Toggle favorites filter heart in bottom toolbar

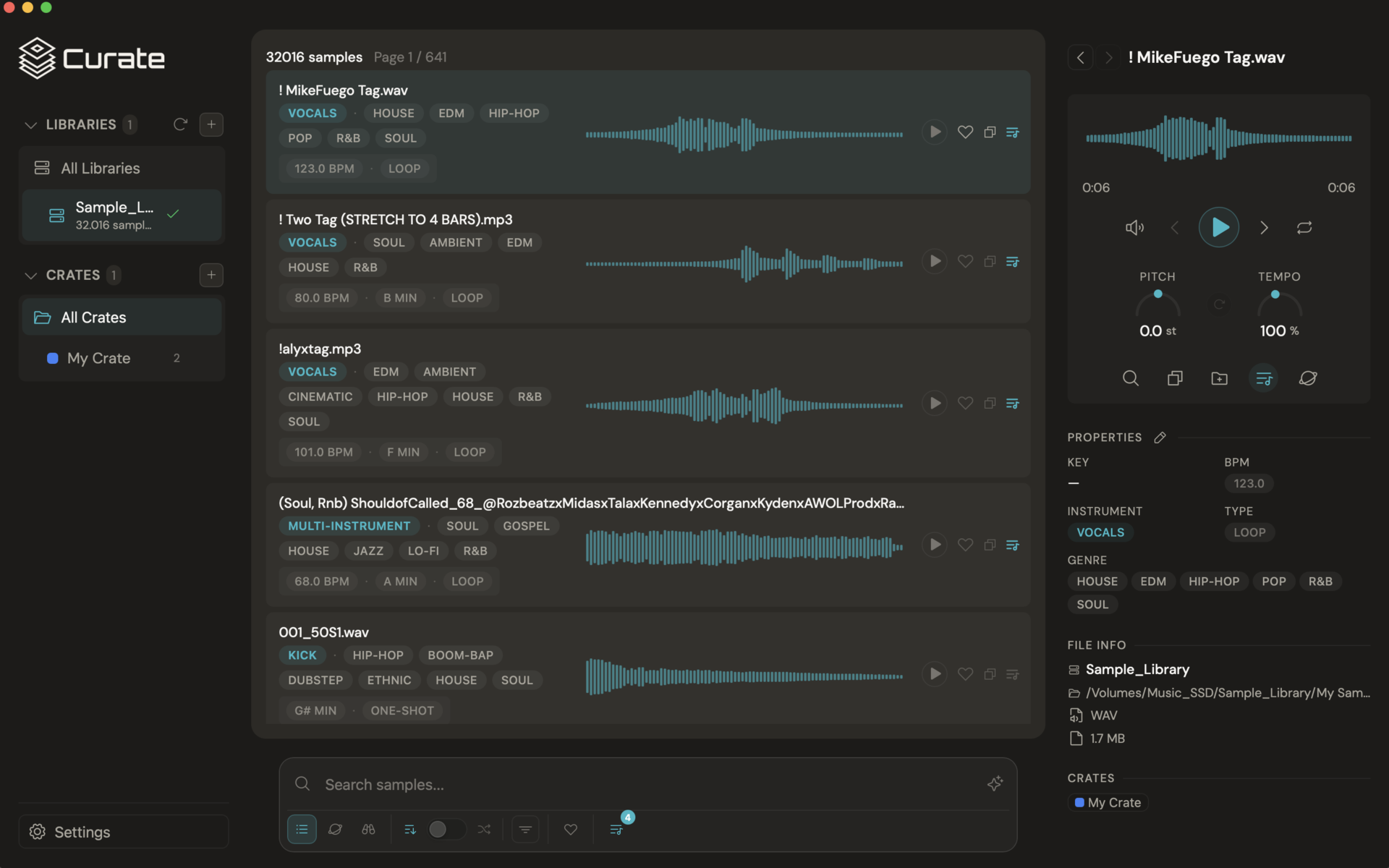[x=571, y=829]
